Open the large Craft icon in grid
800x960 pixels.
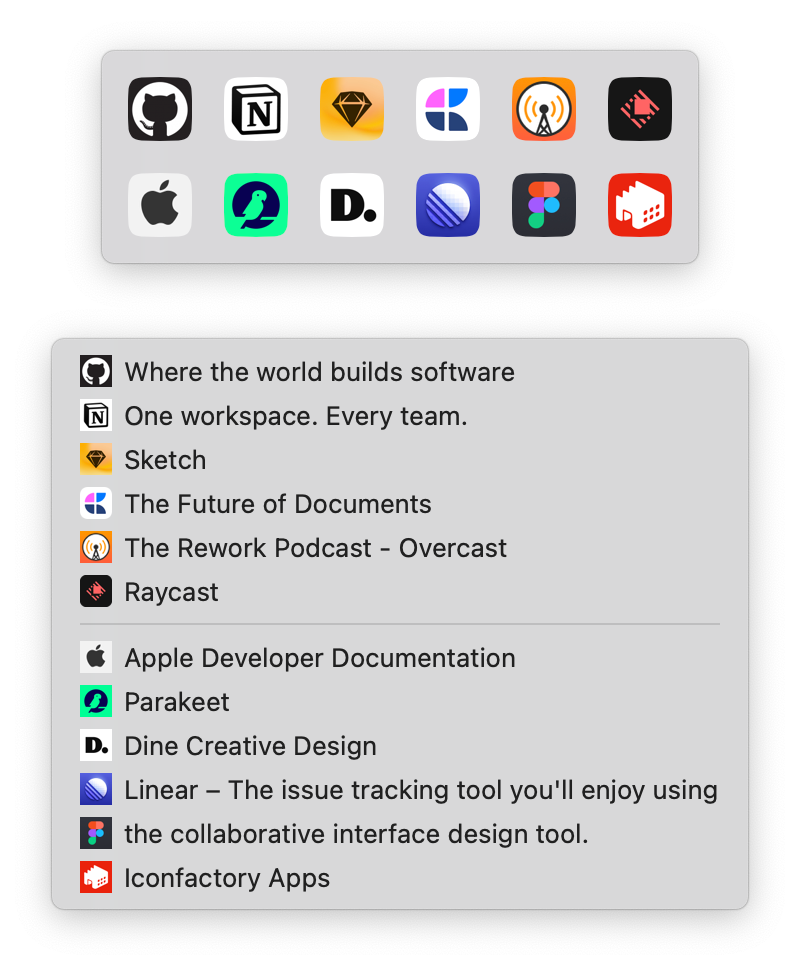(448, 109)
